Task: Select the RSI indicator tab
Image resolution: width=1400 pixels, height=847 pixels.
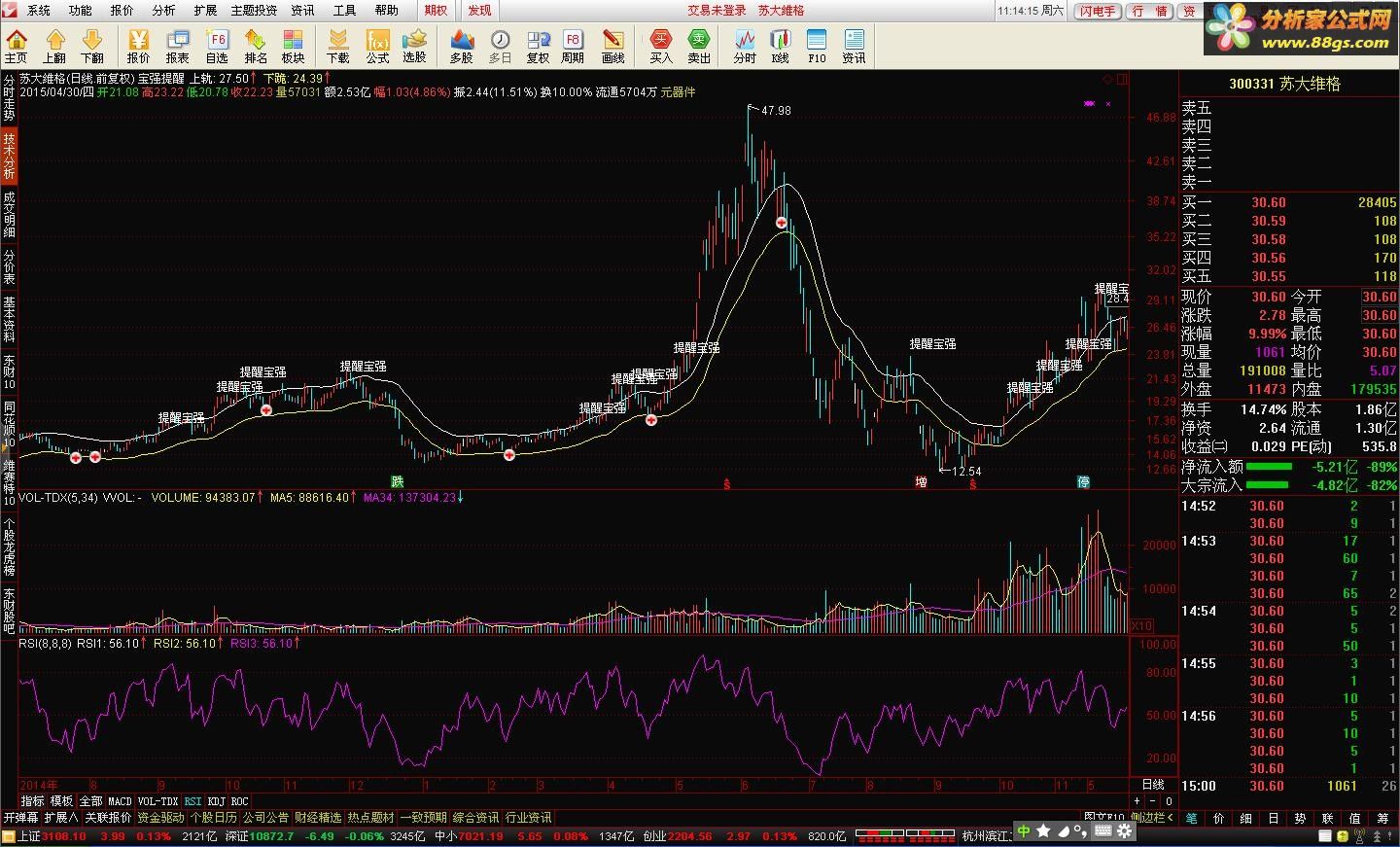Action: click(193, 801)
